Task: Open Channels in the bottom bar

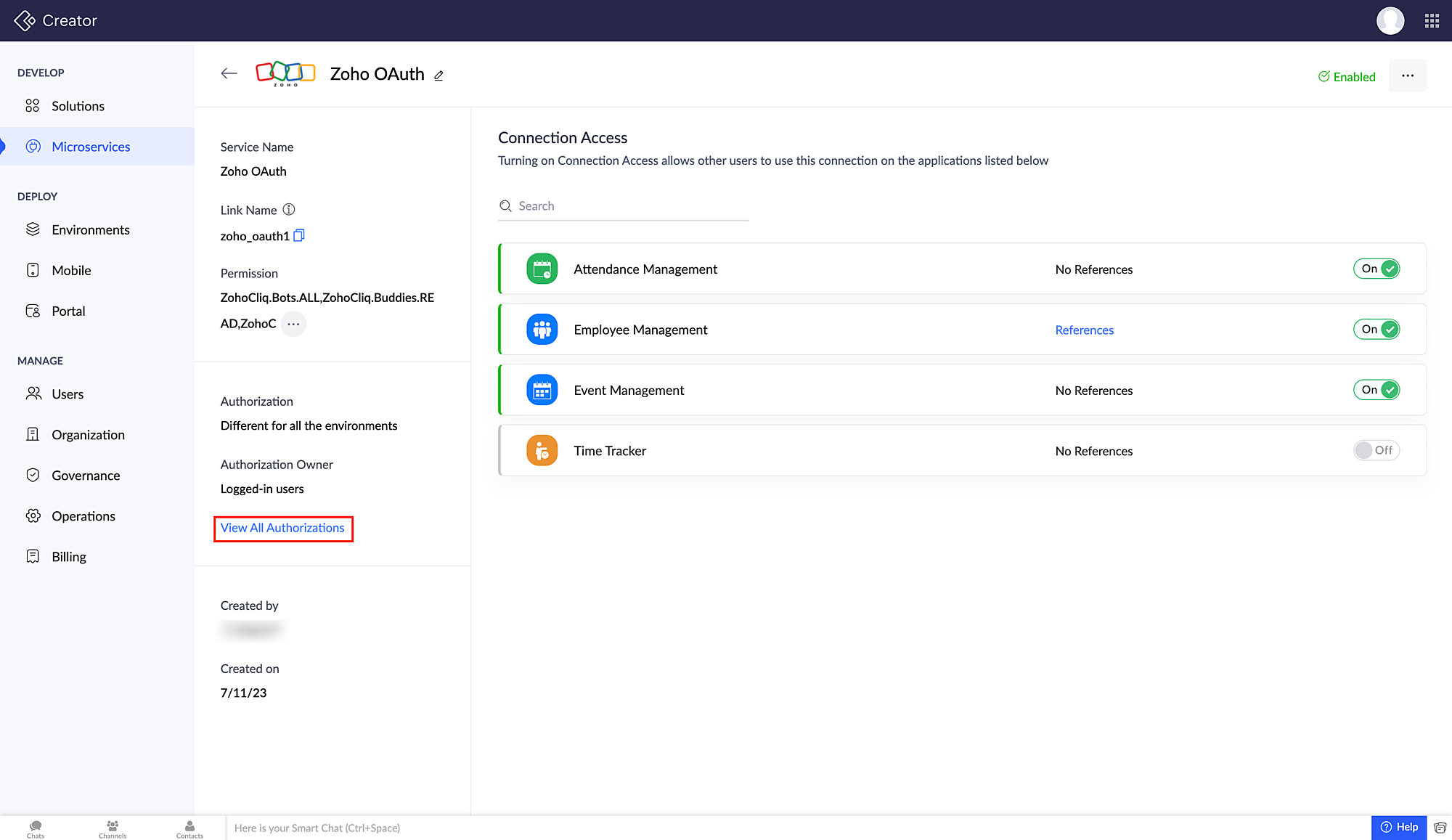Action: pos(113,828)
